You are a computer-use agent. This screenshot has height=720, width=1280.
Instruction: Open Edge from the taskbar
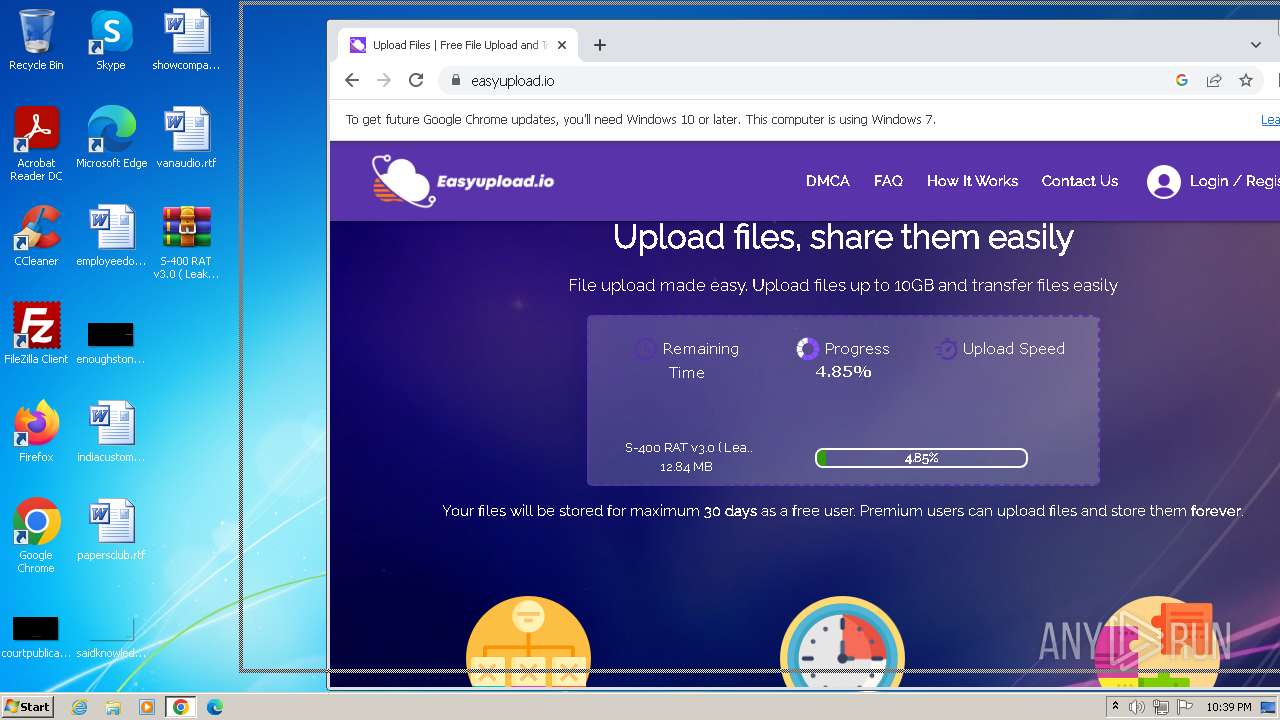(214, 707)
